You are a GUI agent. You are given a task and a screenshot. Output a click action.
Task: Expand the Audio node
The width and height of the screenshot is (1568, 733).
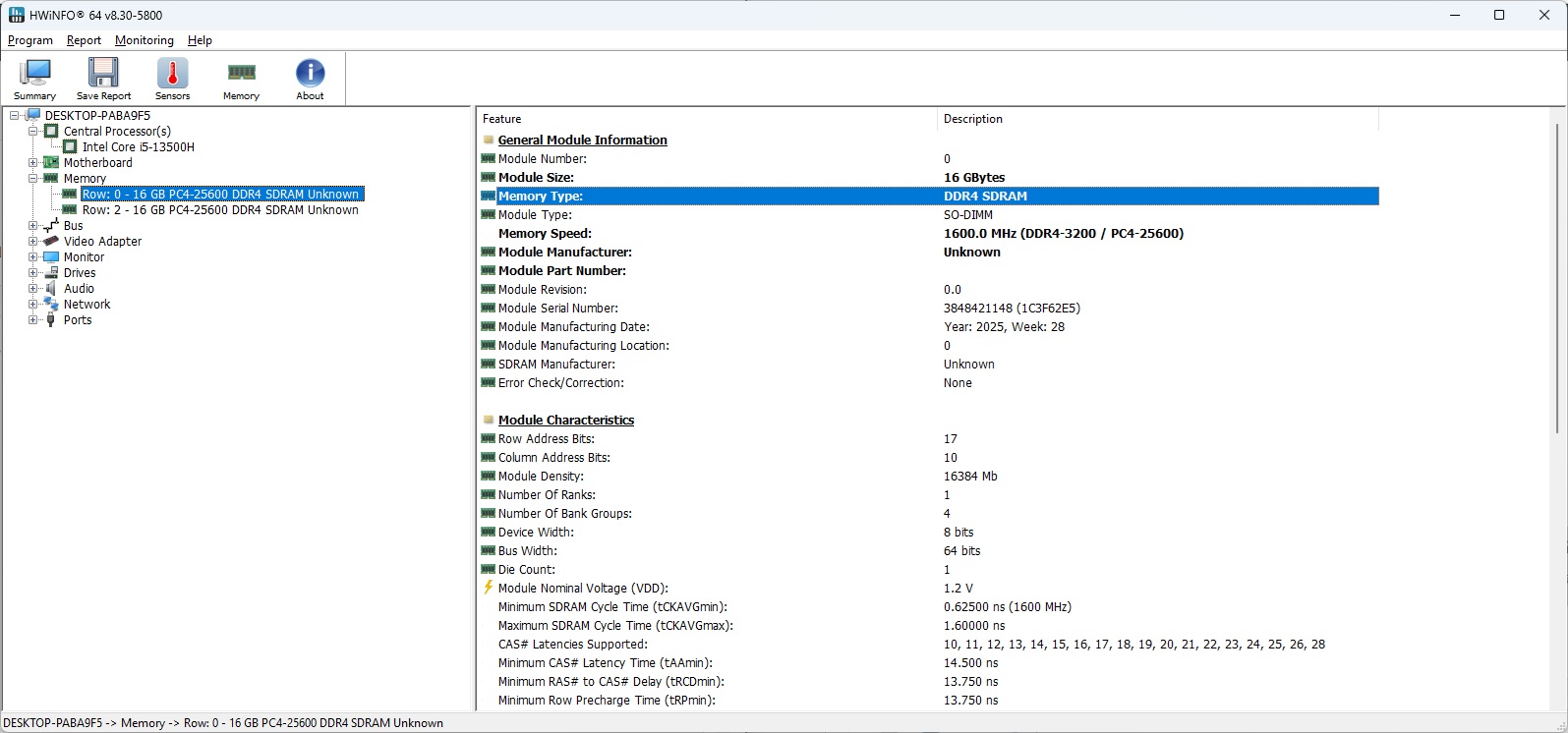[33, 289]
